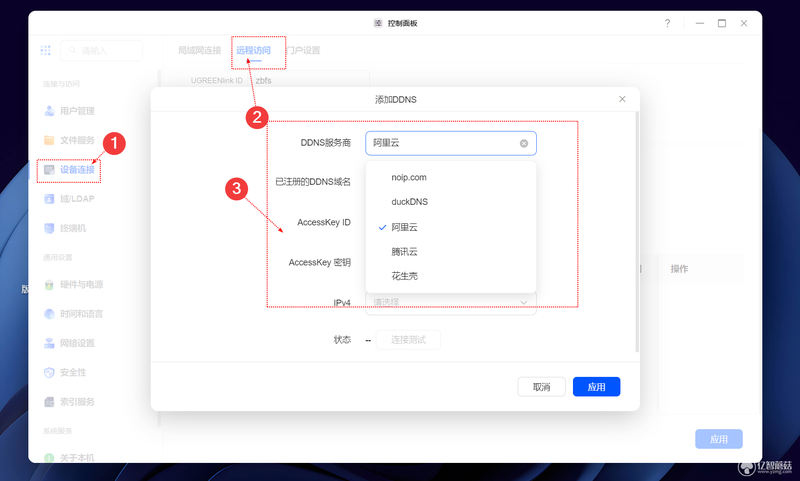The width and height of the screenshot is (800, 481).
Task: Click the UGREENlink ID field zbfs
Action: click(x=310, y=81)
